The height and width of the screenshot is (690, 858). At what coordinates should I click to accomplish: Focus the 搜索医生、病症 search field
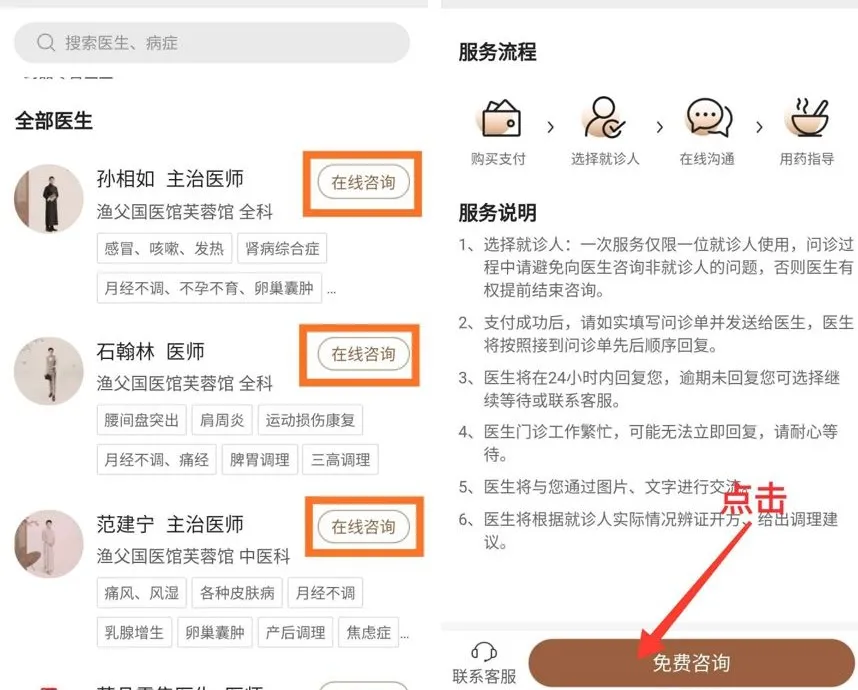212,43
